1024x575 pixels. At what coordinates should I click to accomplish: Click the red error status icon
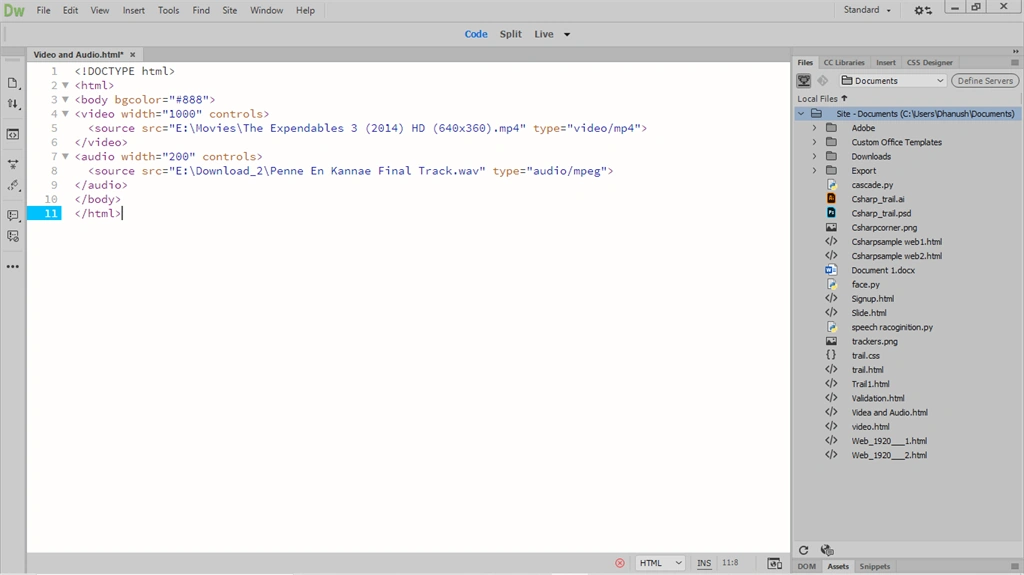[620, 563]
